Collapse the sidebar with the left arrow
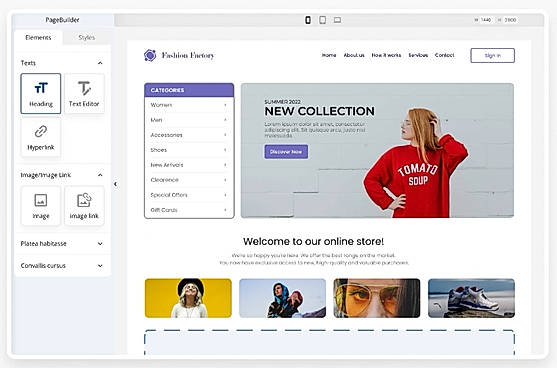Viewport: 557px width, 368px height. 115,184
